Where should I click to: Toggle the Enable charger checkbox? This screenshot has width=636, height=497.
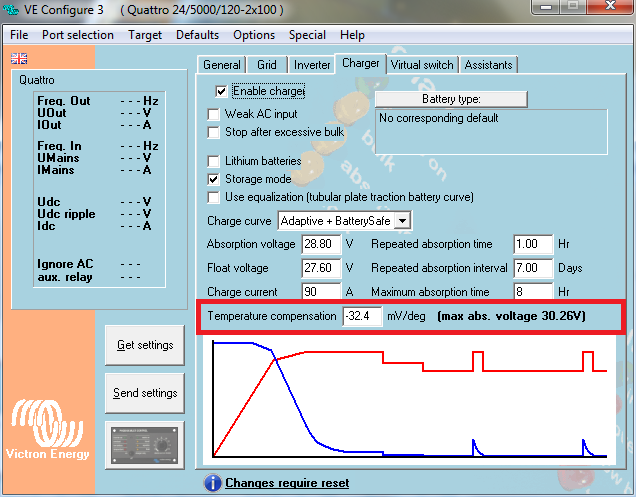click(x=221, y=92)
